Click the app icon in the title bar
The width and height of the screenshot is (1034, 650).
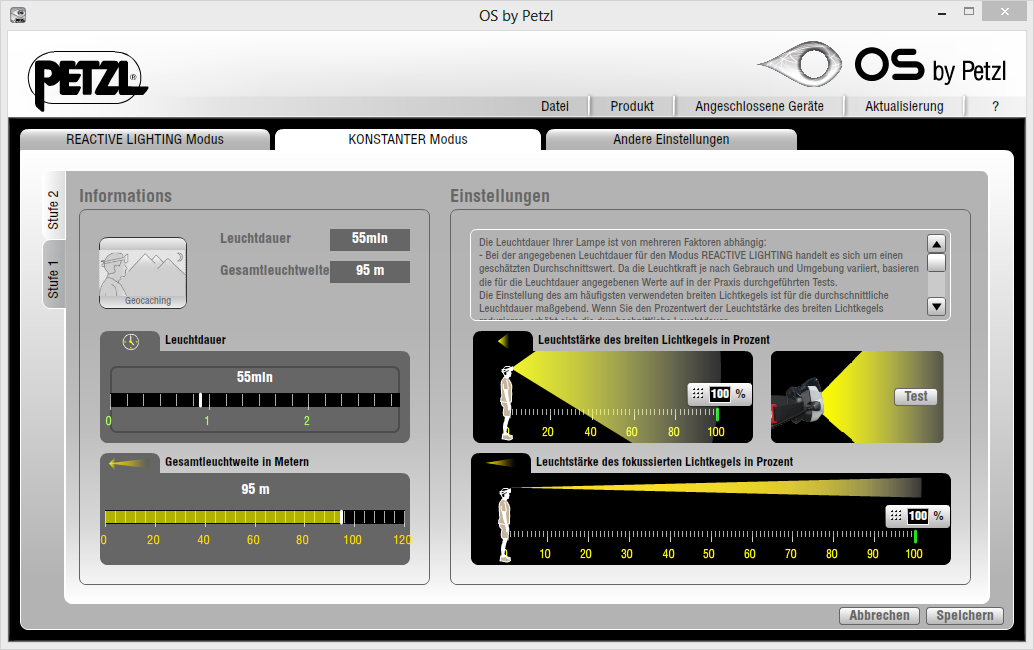(18, 15)
